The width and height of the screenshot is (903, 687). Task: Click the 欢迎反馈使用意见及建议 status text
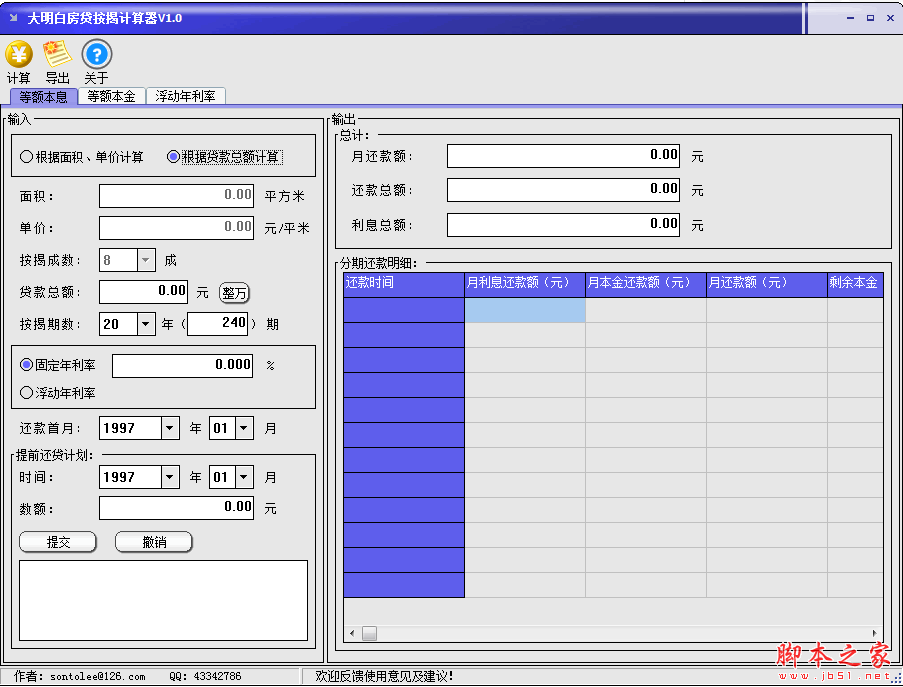click(x=384, y=676)
